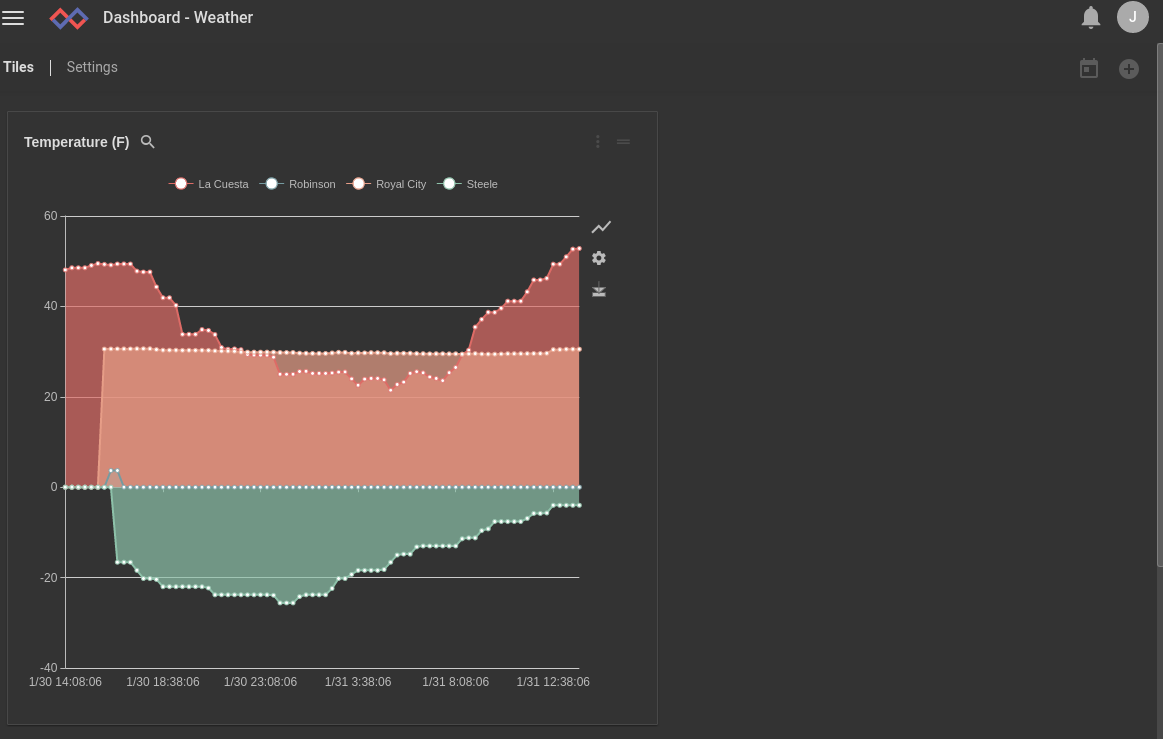
Task: Add a new tile with plus icon
Action: (x=1129, y=69)
